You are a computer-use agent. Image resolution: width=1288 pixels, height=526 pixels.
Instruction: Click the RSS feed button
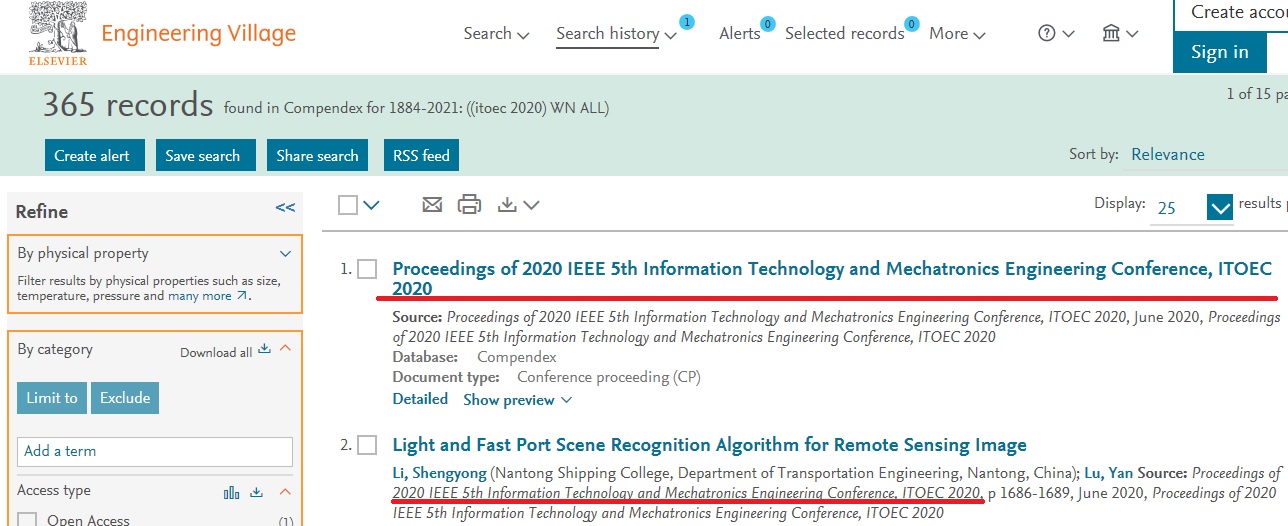tap(421, 155)
